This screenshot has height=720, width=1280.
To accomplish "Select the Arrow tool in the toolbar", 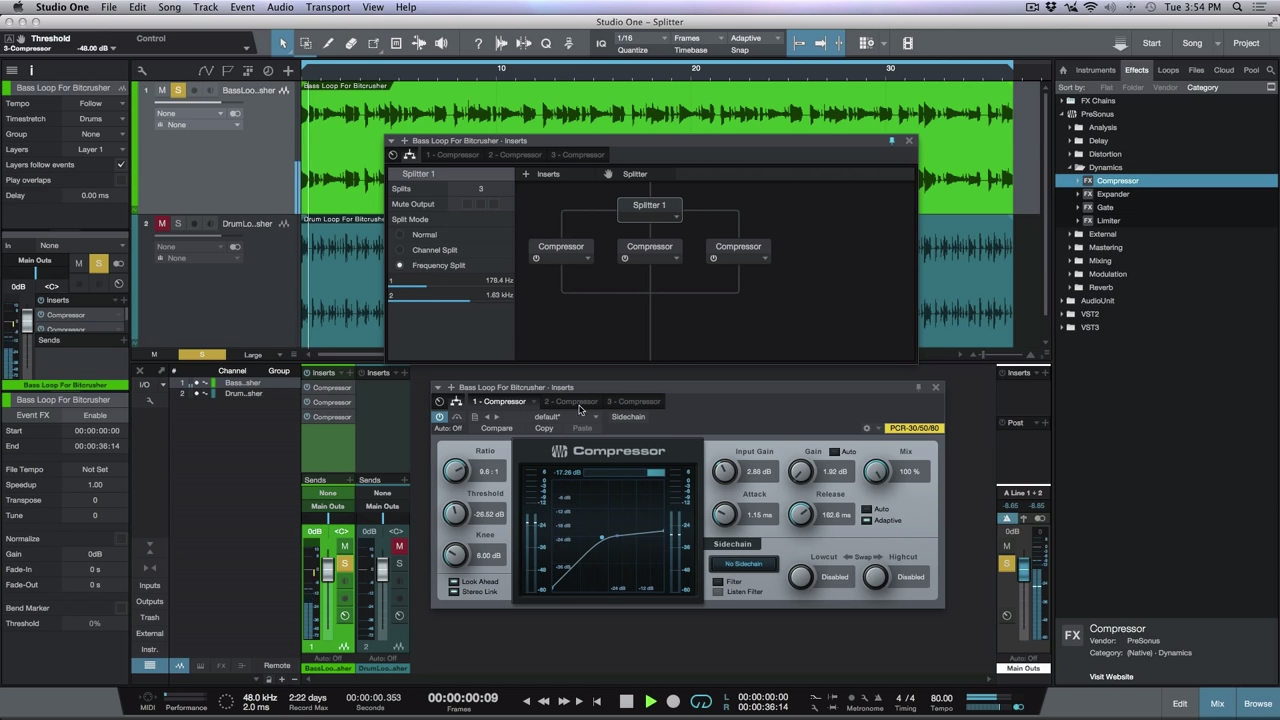I will pos(283,43).
